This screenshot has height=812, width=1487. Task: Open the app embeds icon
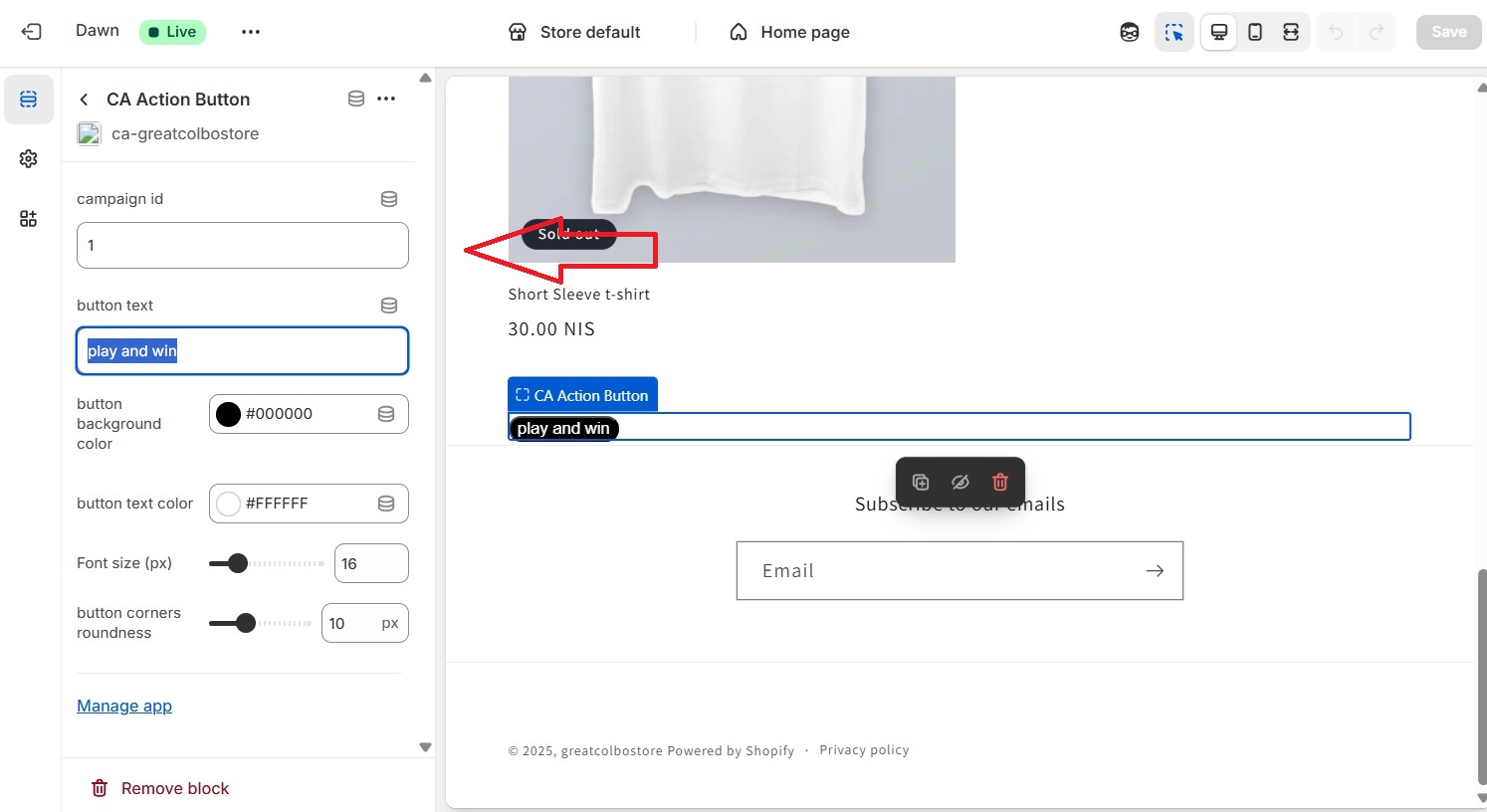tap(29, 219)
